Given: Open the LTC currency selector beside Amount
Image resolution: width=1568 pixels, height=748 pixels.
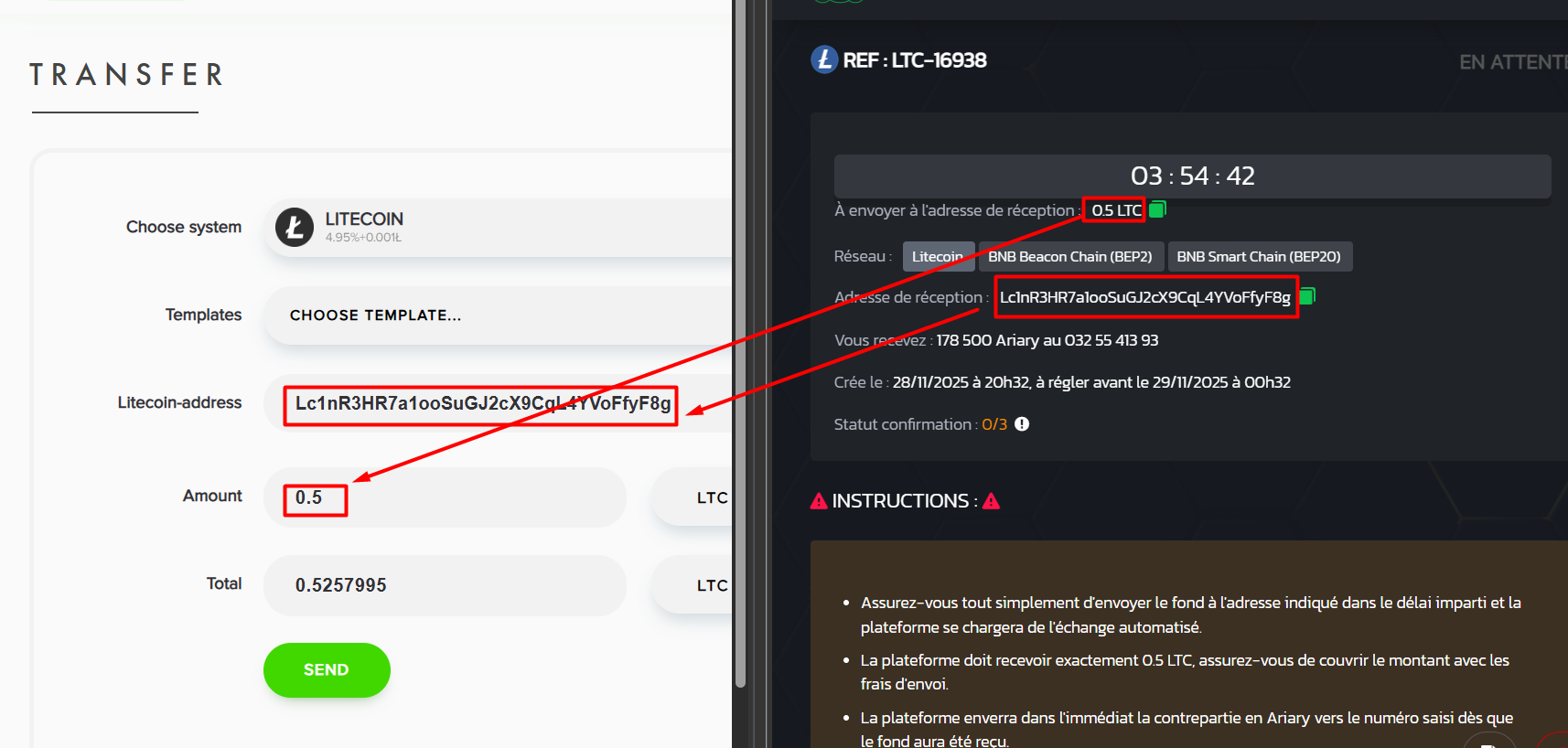Looking at the screenshot, I should pyautogui.click(x=693, y=497).
